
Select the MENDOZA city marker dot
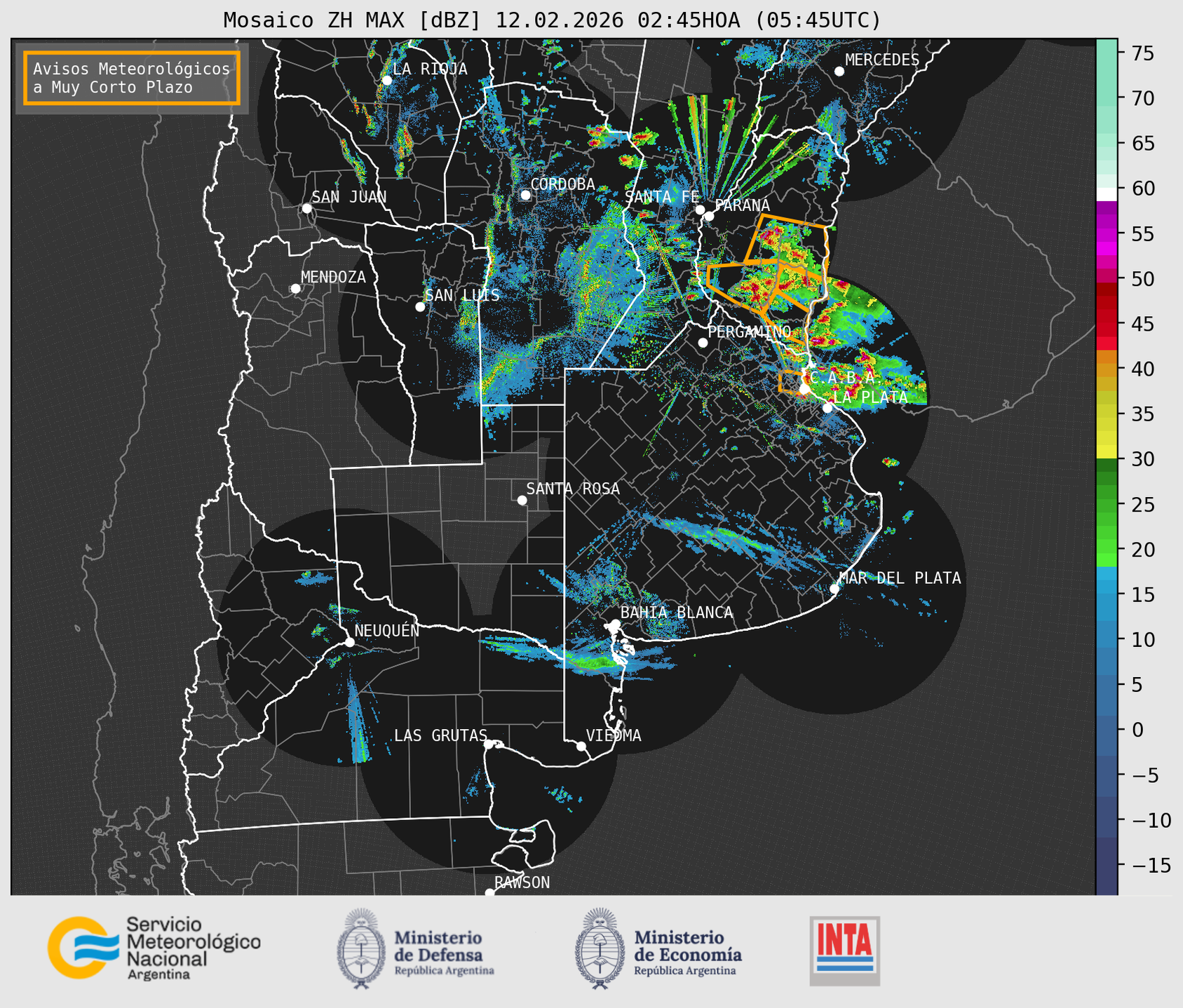coord(295,289)
